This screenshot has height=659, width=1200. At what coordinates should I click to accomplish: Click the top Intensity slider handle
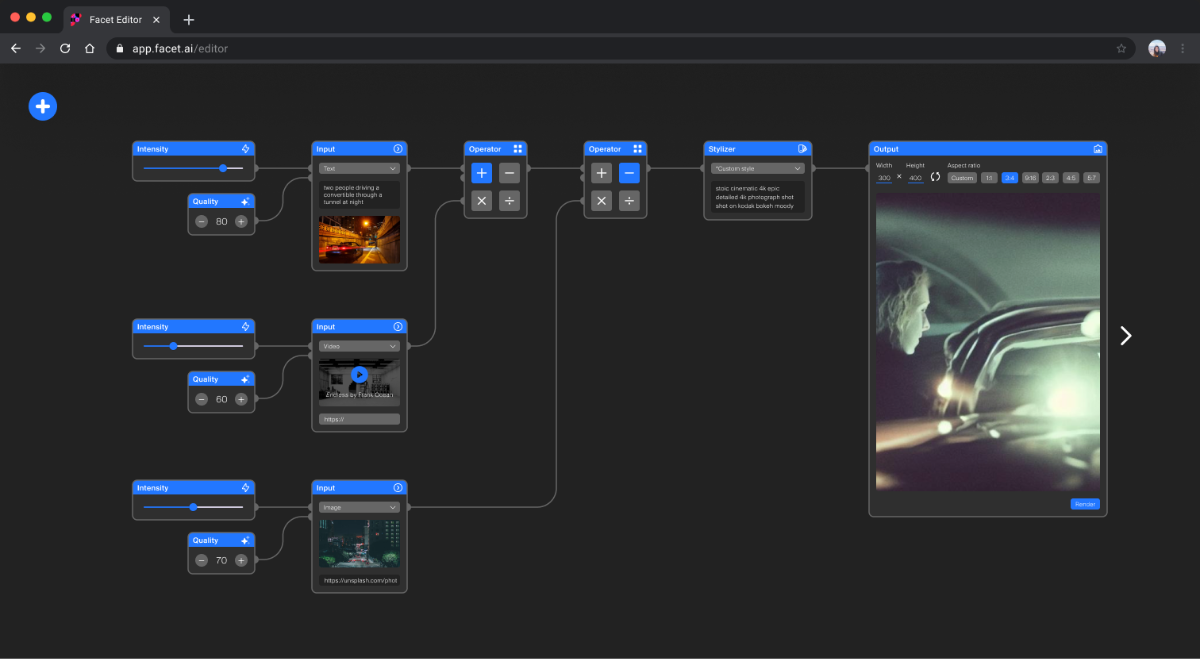[x=223, y=168]
